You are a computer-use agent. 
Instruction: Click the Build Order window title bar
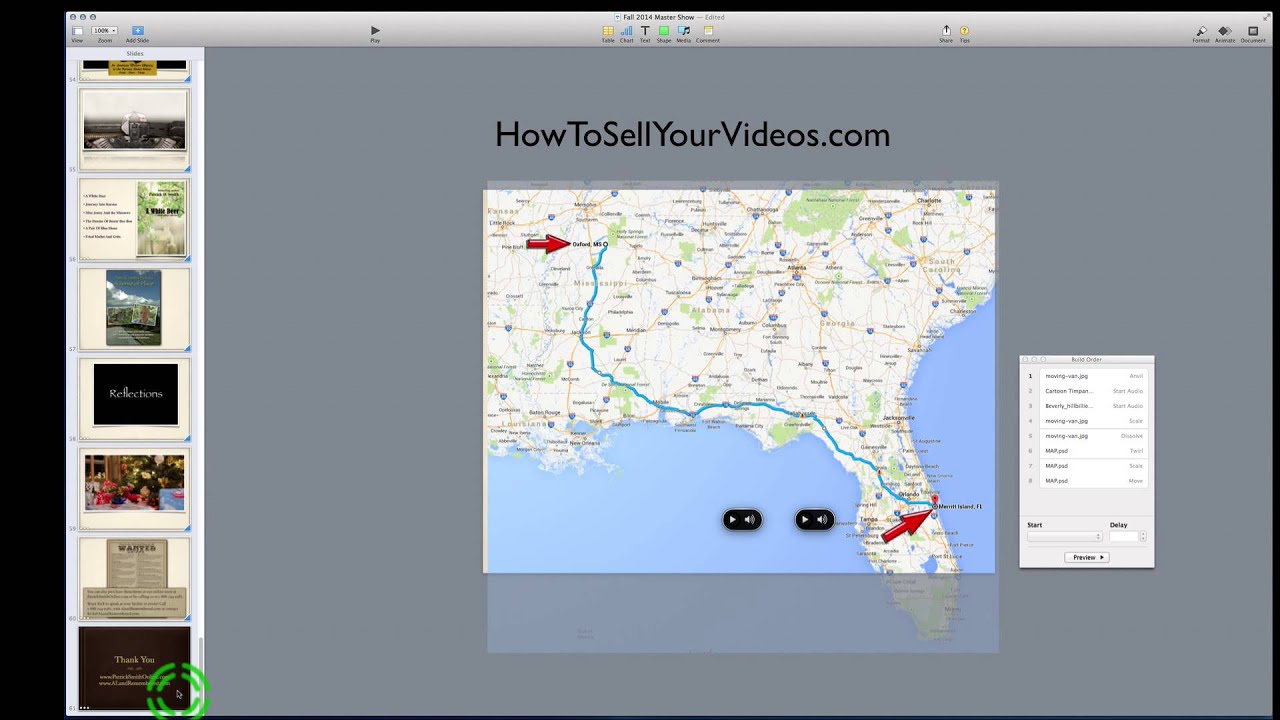coord(1086,359)
